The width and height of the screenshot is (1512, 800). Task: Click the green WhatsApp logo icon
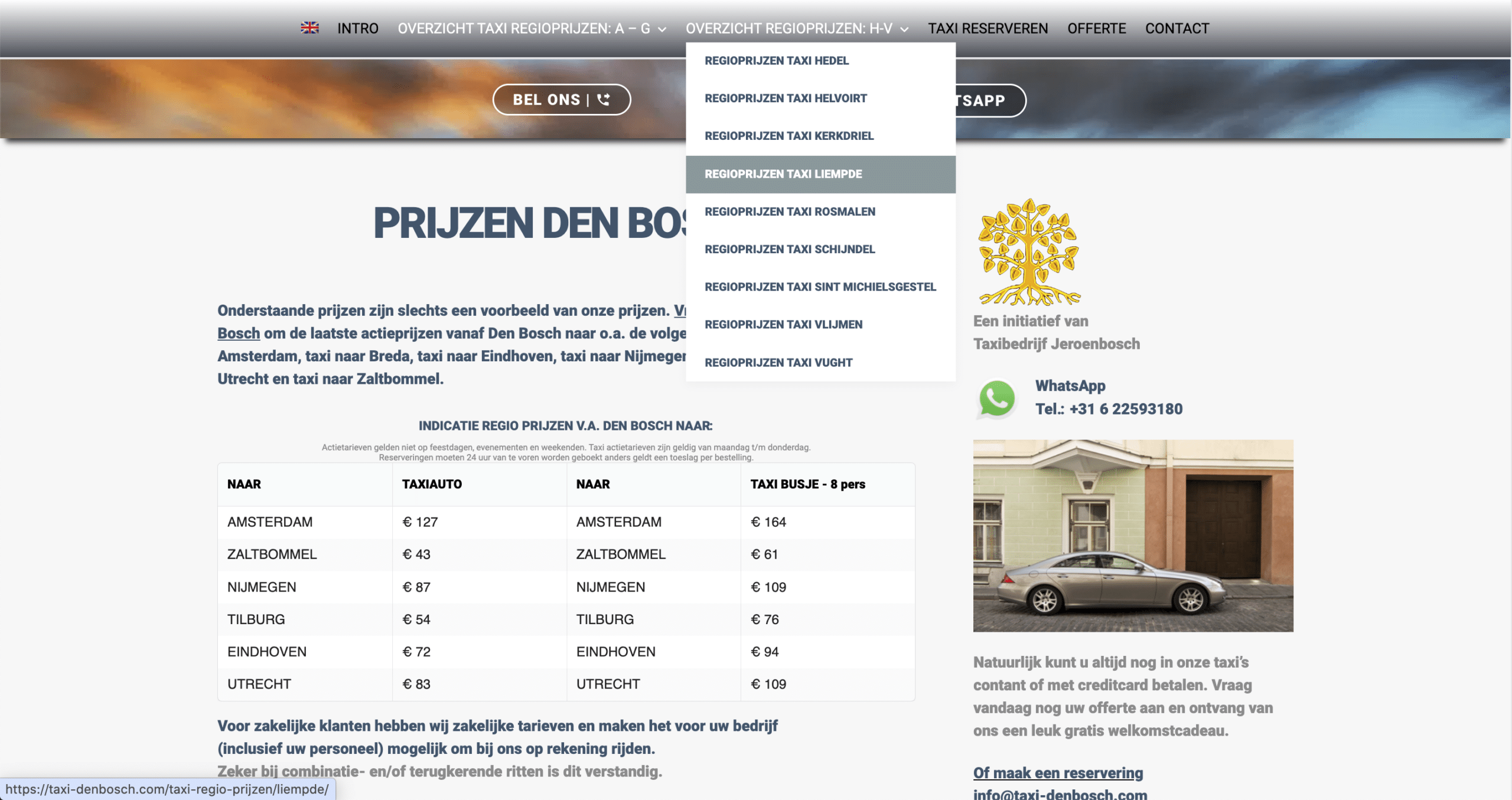point(996,399)
